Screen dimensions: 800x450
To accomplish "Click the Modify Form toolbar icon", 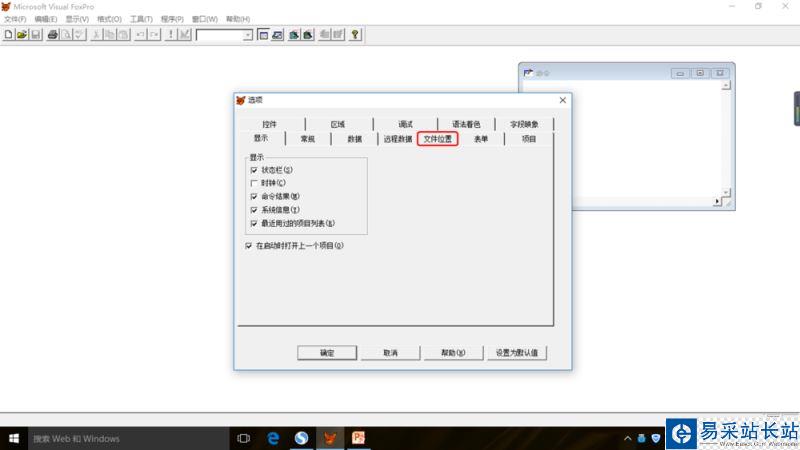I will tap(185, 35).
